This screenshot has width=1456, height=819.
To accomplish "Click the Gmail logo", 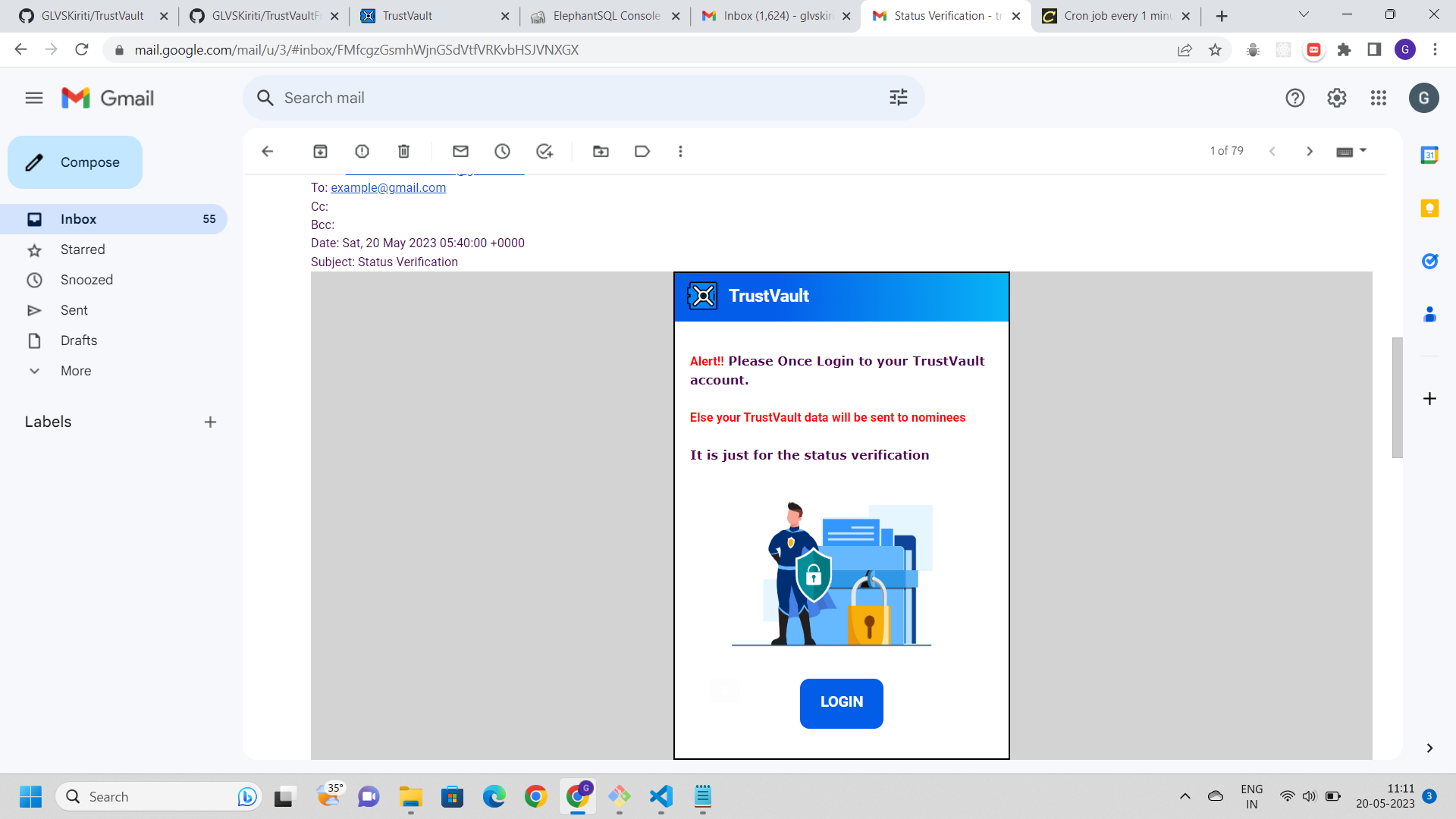I will coord(108,98).
